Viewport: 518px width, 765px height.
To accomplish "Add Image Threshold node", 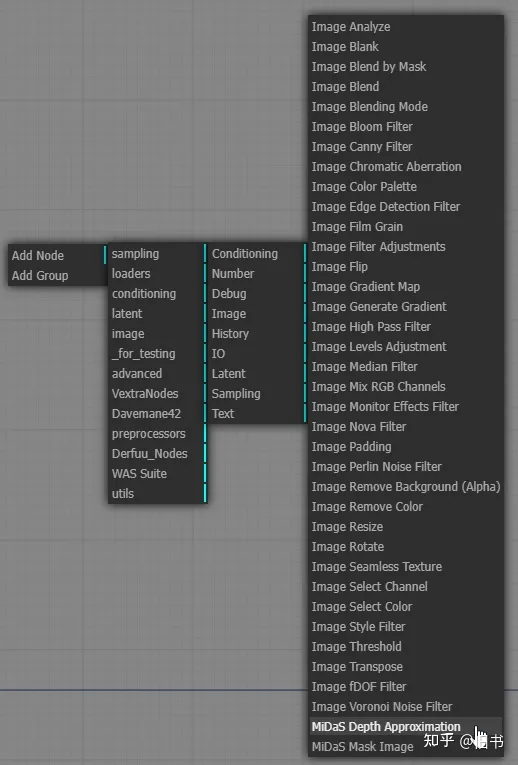I will (x=406, y=647).
